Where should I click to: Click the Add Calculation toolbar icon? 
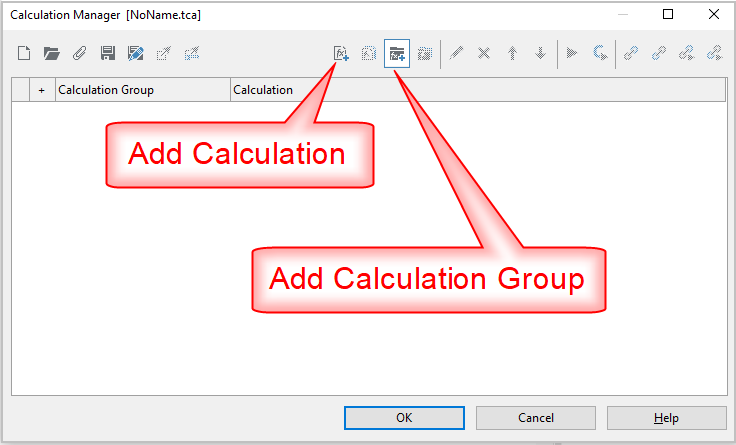tap(341, 54)
